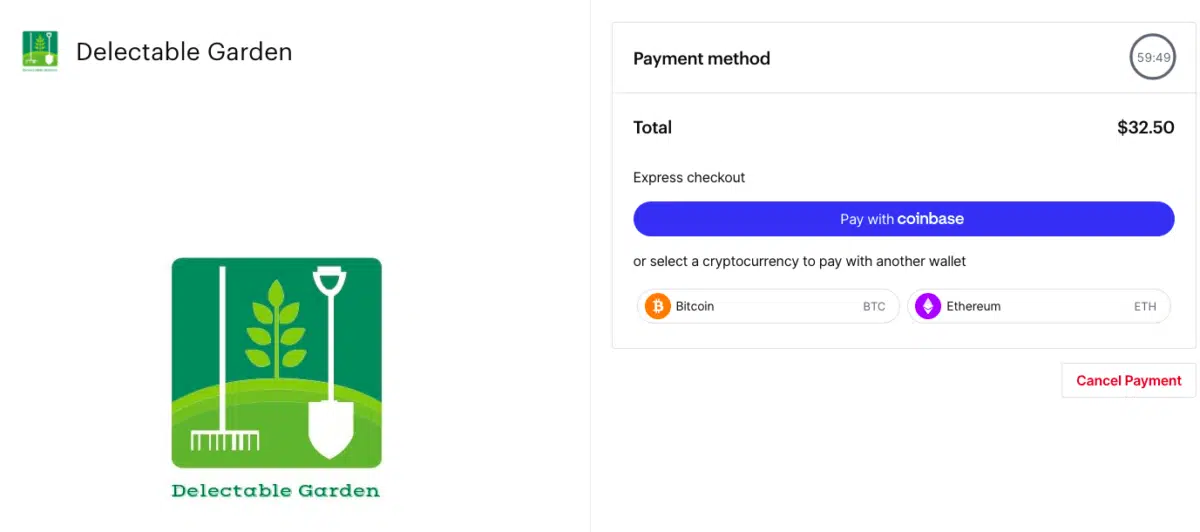Select Bitcoin as payment cryptocurrency
The width and height of the screenshot is (1200, 532).
pyautogui.click(x=768, y=306)
